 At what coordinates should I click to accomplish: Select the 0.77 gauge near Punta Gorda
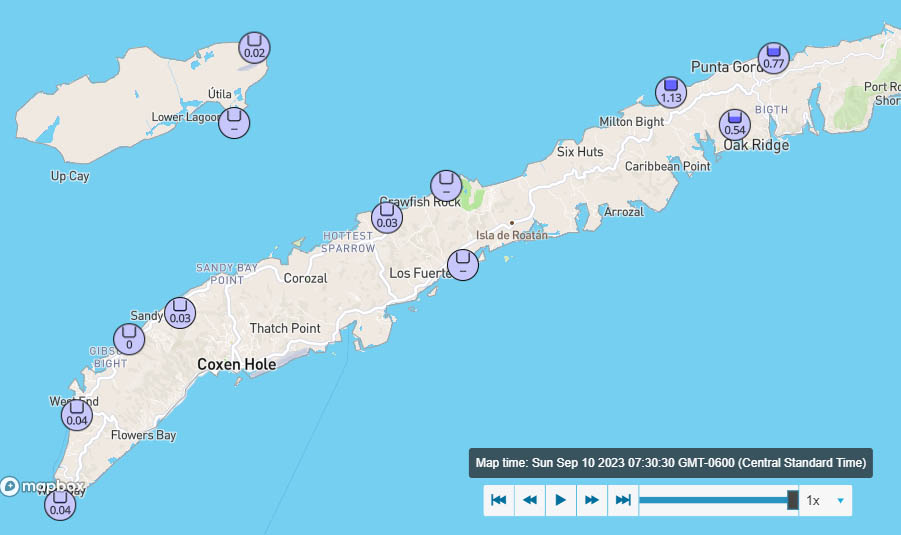coord(772,58)
